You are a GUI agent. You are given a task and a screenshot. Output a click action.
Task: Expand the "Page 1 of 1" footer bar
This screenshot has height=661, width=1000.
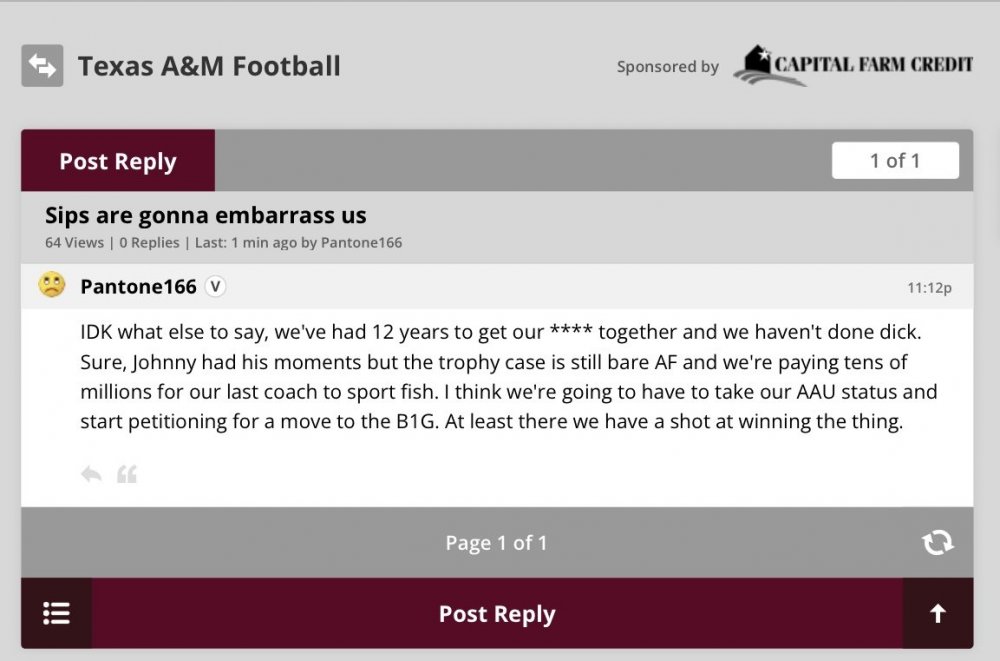(496, 543)
